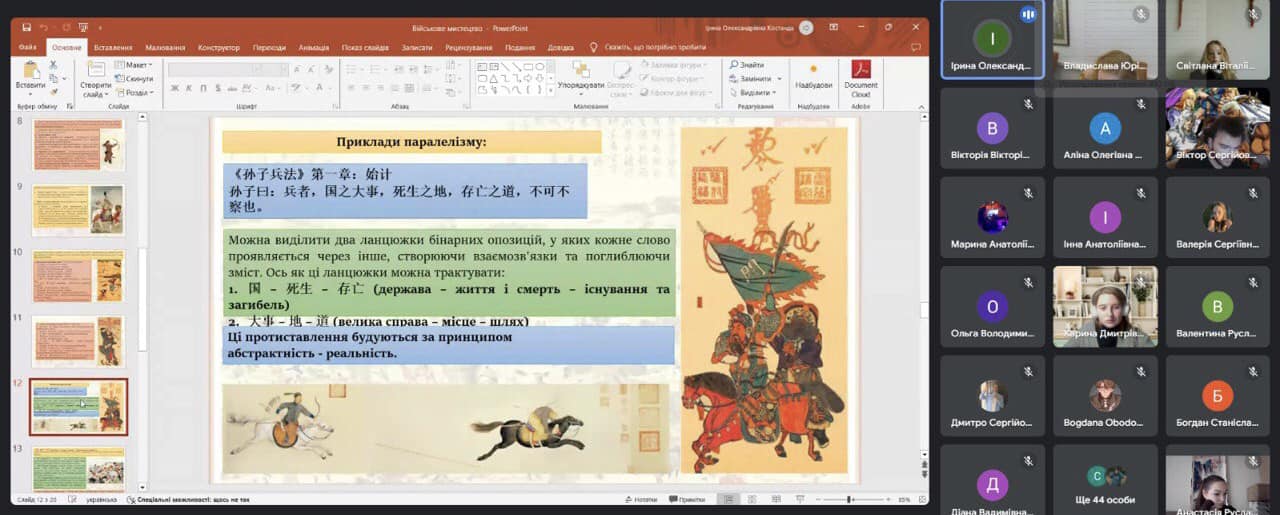Image resolution: width=1280 pixels, height=515 pixels.
Task: Open the Document Cloud Adobe icon
Action: point(860,71)
